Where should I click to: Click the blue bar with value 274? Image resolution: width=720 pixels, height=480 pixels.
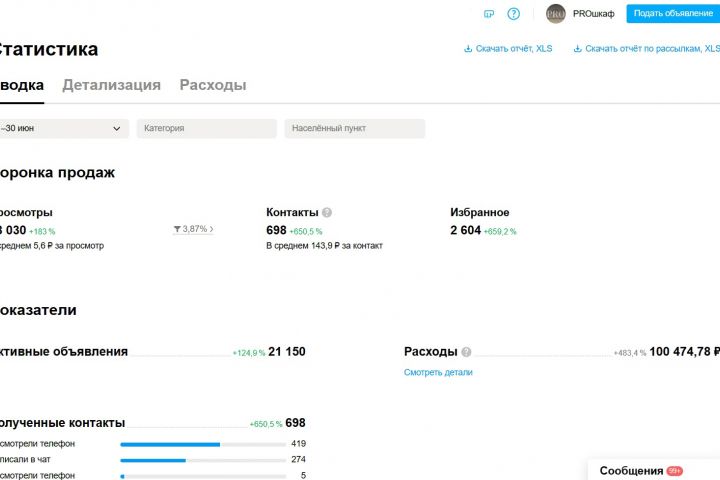tap(153, 460)
